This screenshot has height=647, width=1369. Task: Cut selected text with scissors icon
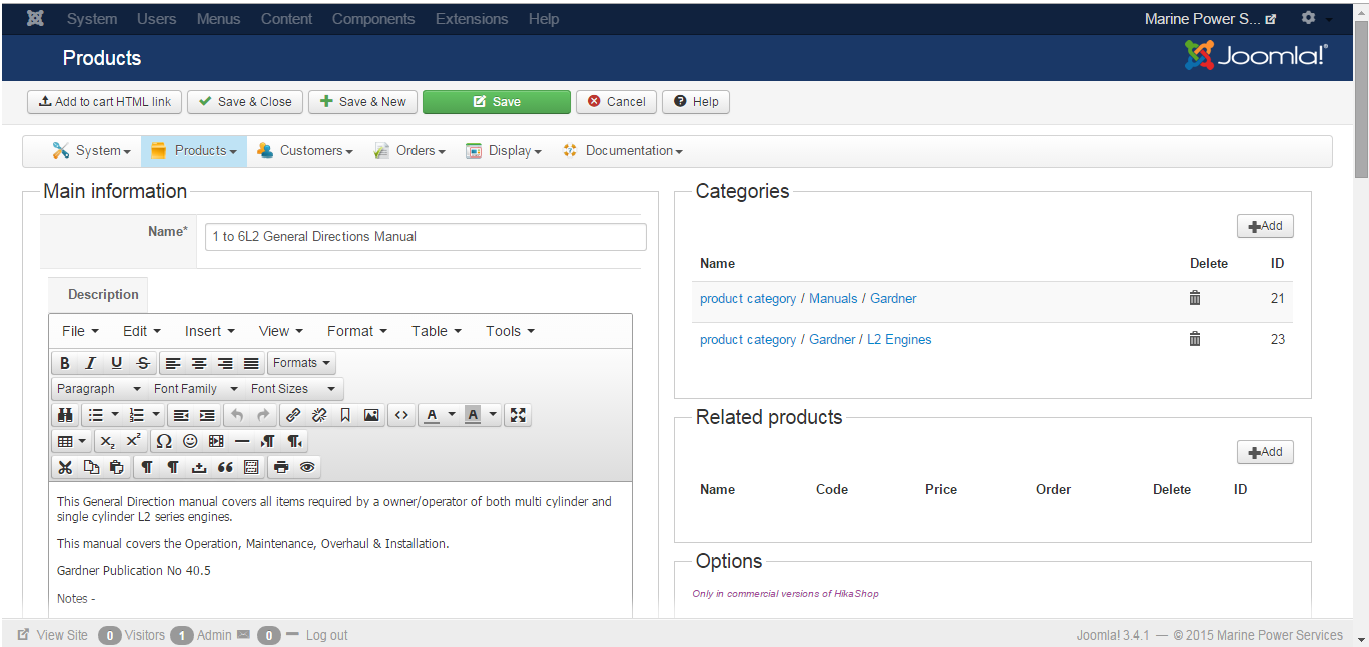pyautogui.click(x=65, y=467)
